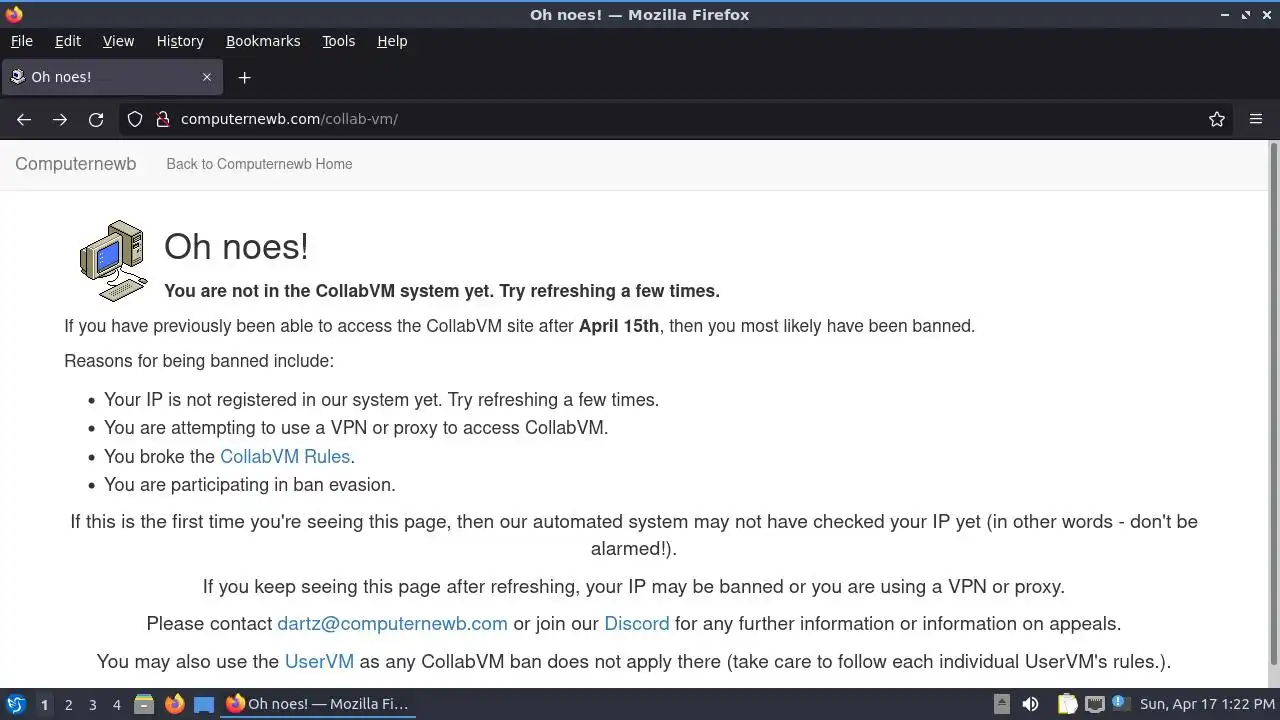
Task: Reload the current page
Action: 96,119
